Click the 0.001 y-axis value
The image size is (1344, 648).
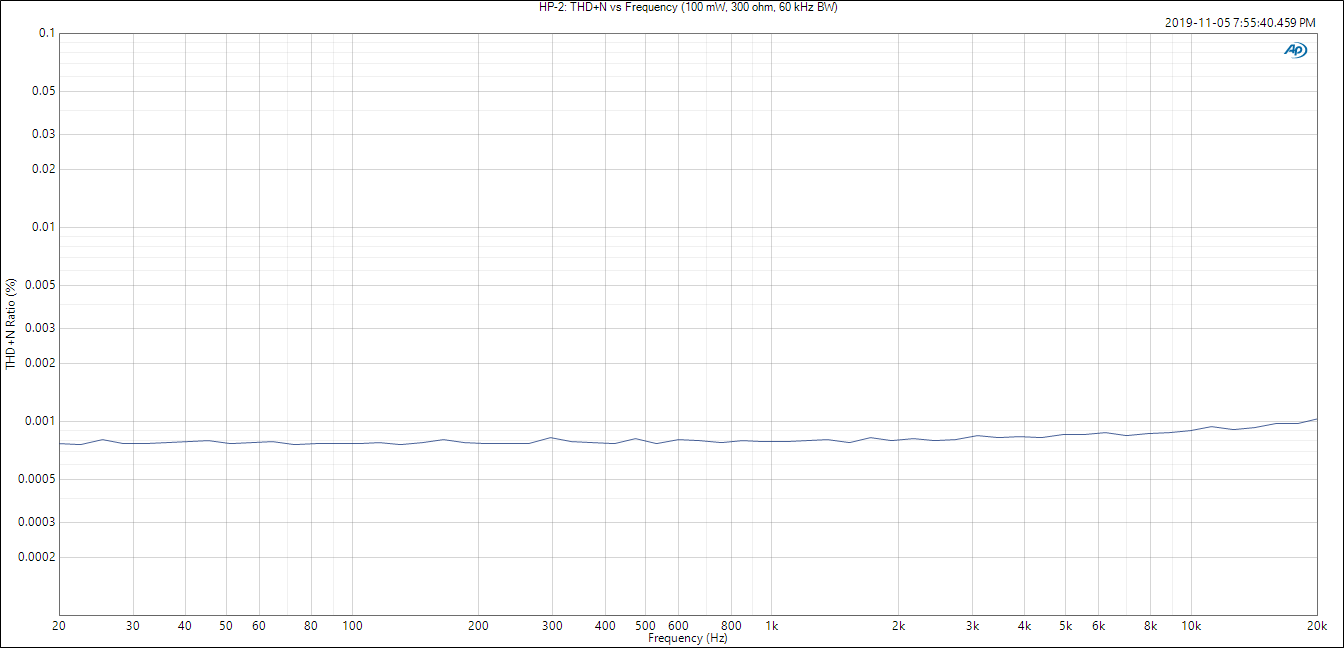[x=40, y=421]
